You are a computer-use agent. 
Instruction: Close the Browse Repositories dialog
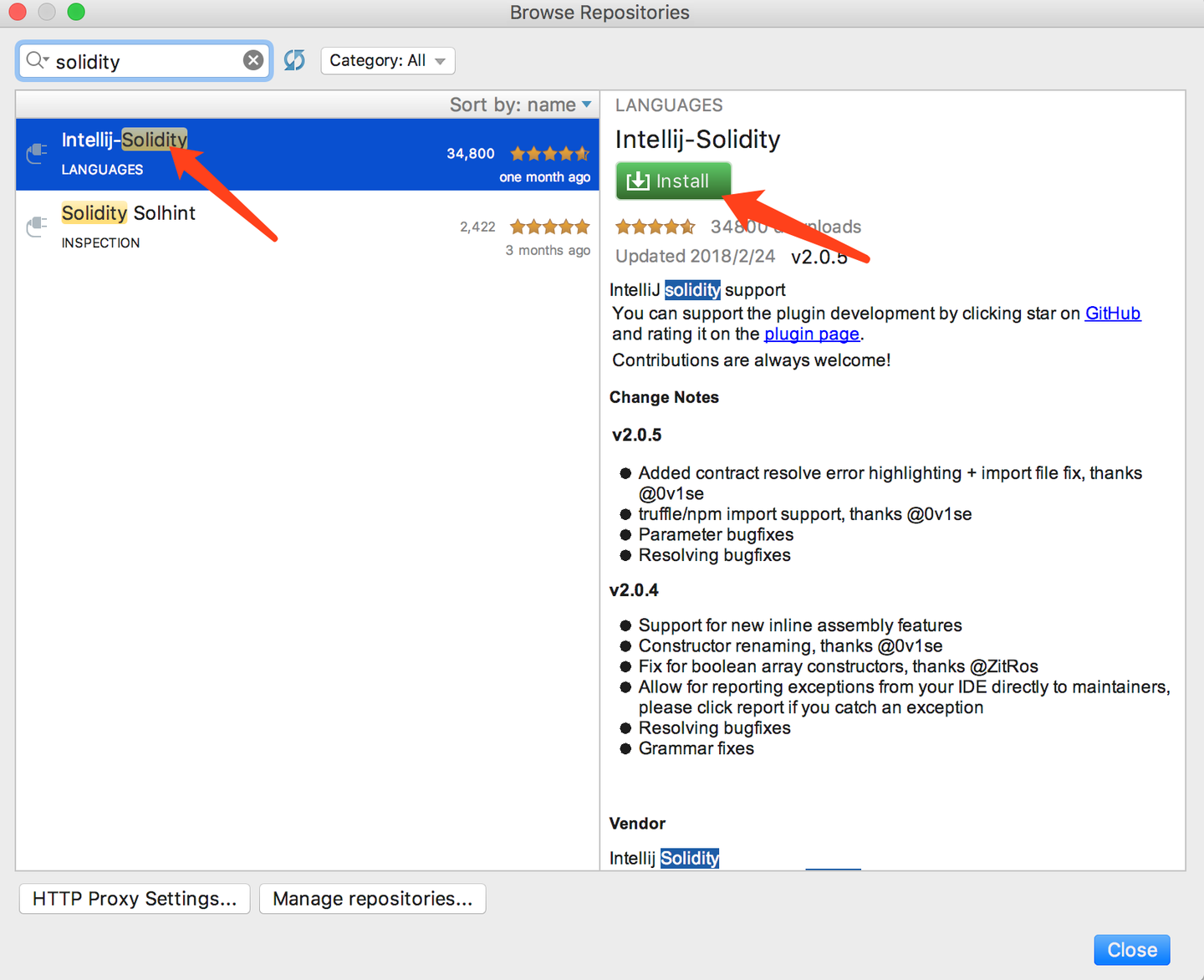point(1132,950)
